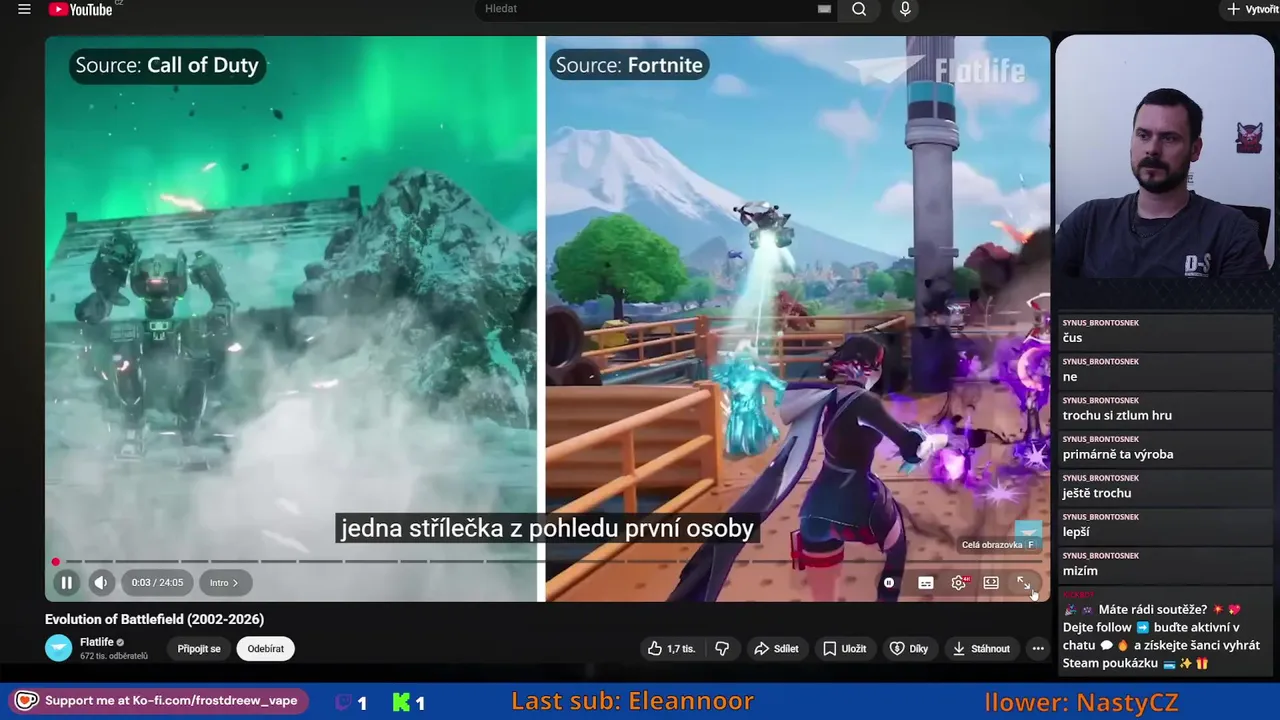
Task: Click the Source: Call of Duty label
Action: point(167,65)
